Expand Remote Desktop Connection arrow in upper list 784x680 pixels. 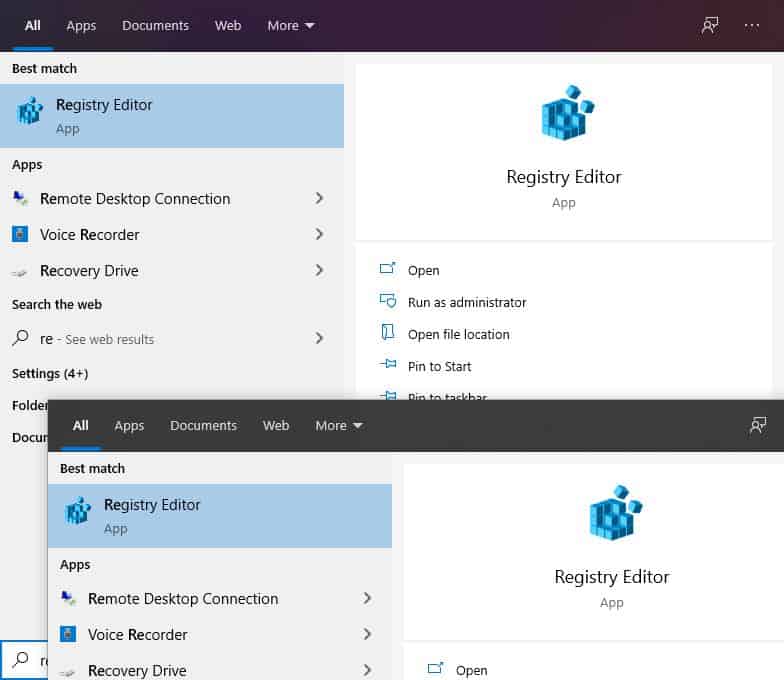coord(319,198)
